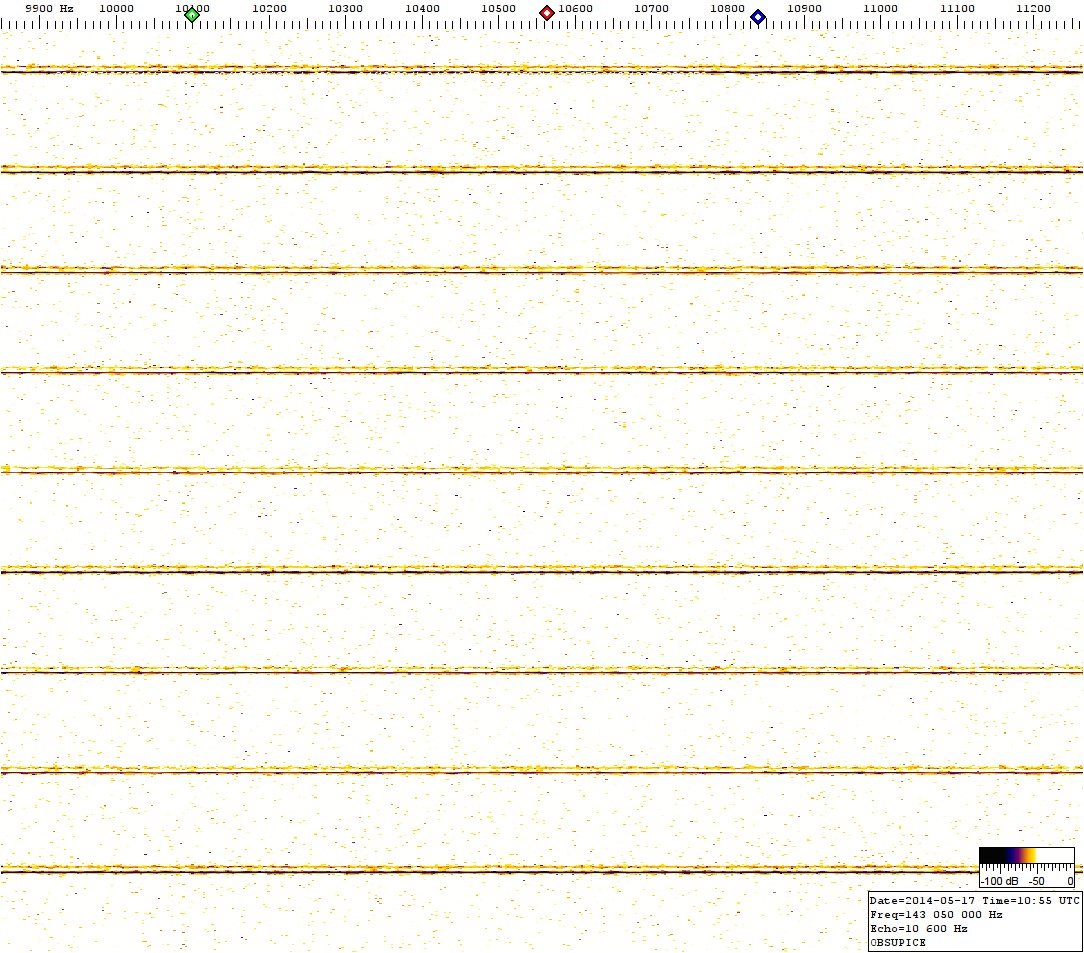Click the 10000 tick label on ruler
Screen dimensions: 1084x953
coord(117,8)
